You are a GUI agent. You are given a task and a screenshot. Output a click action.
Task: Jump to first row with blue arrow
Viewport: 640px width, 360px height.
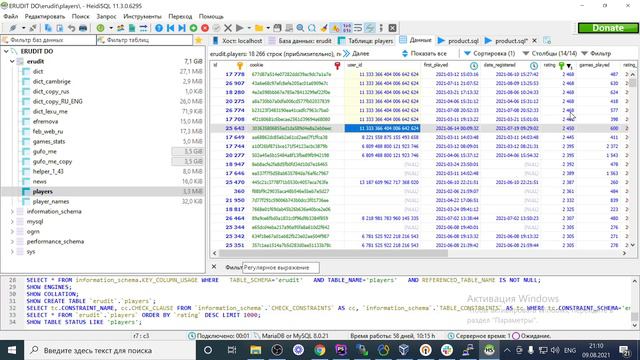coord(170,28)
